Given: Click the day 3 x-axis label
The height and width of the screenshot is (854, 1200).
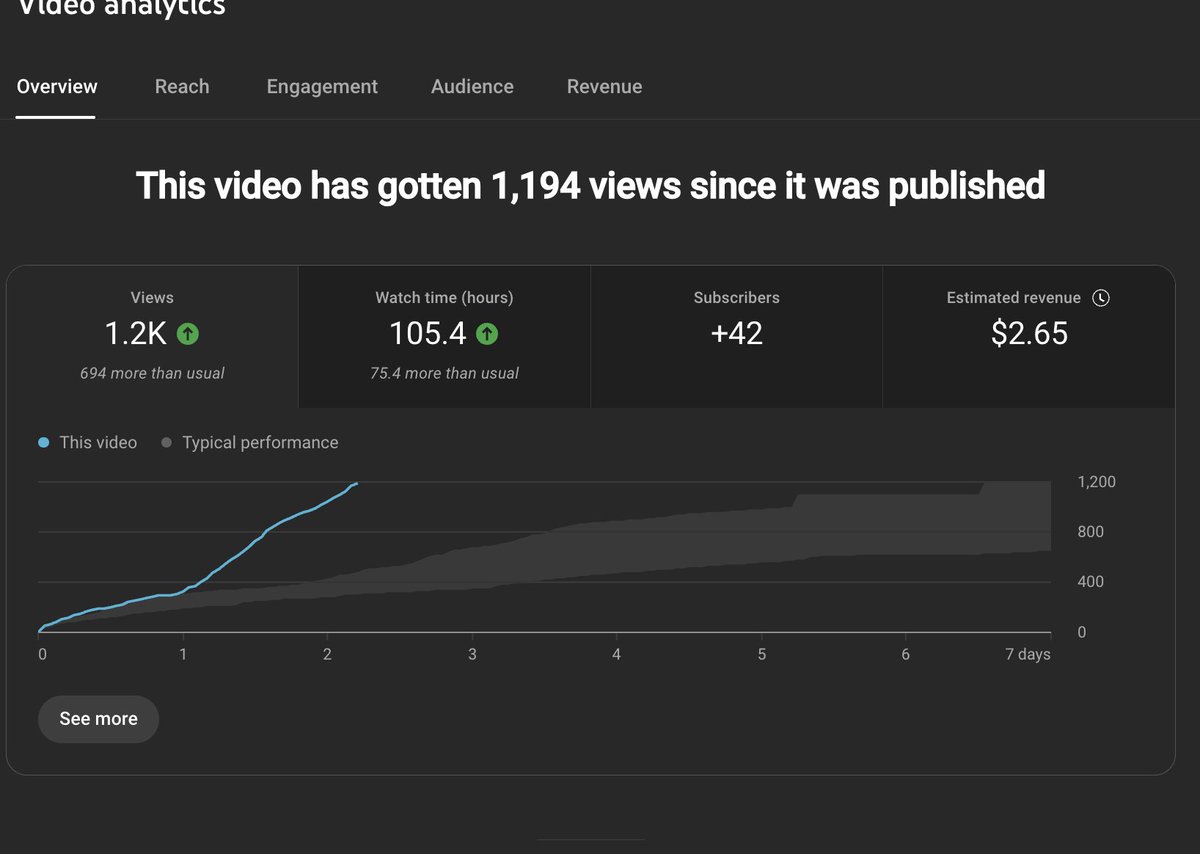Looking at the screenshot, I should click(x=472, y=655).
